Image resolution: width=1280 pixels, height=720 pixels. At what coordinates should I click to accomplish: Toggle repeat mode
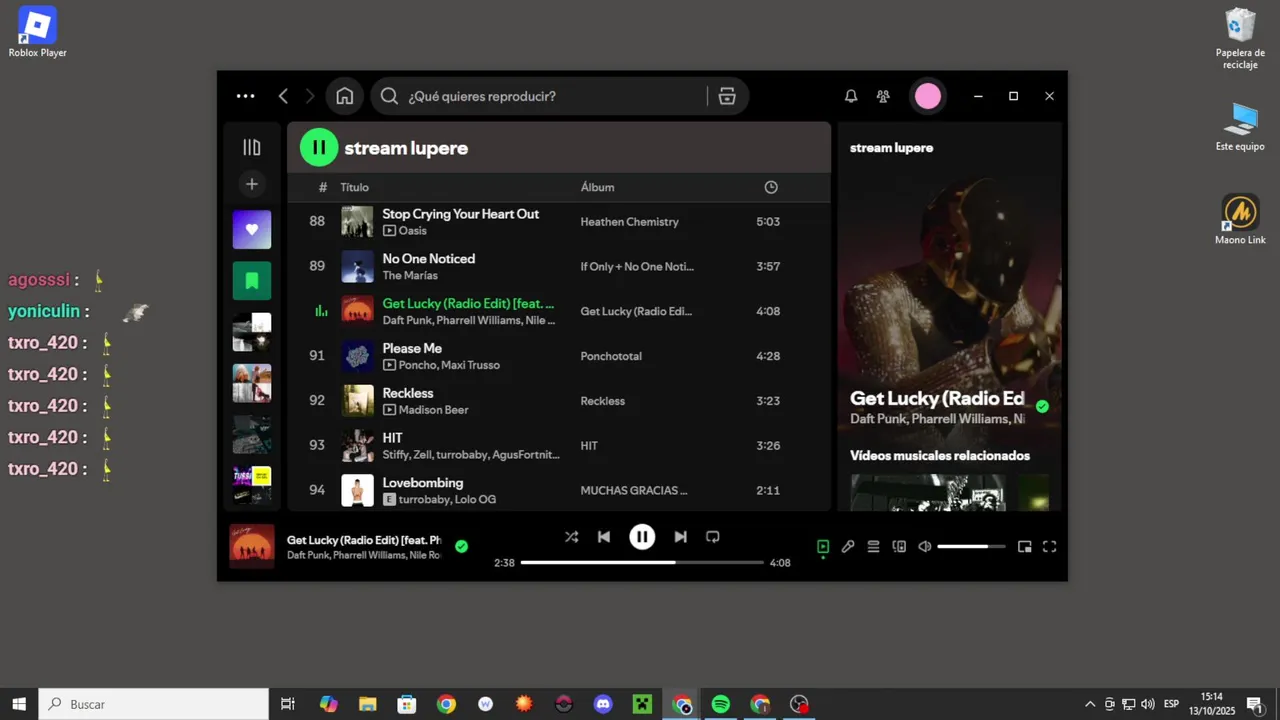713,537
